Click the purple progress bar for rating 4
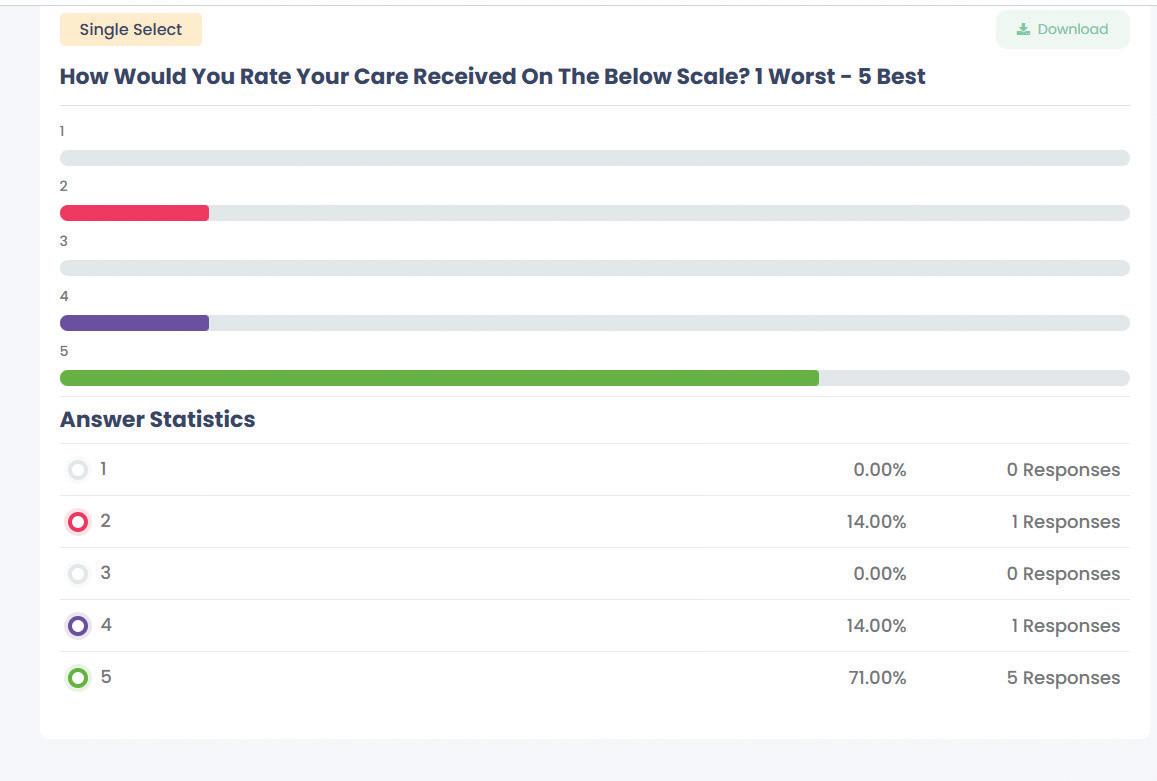This screenshot has height=781, width=1157. point(134,323)
